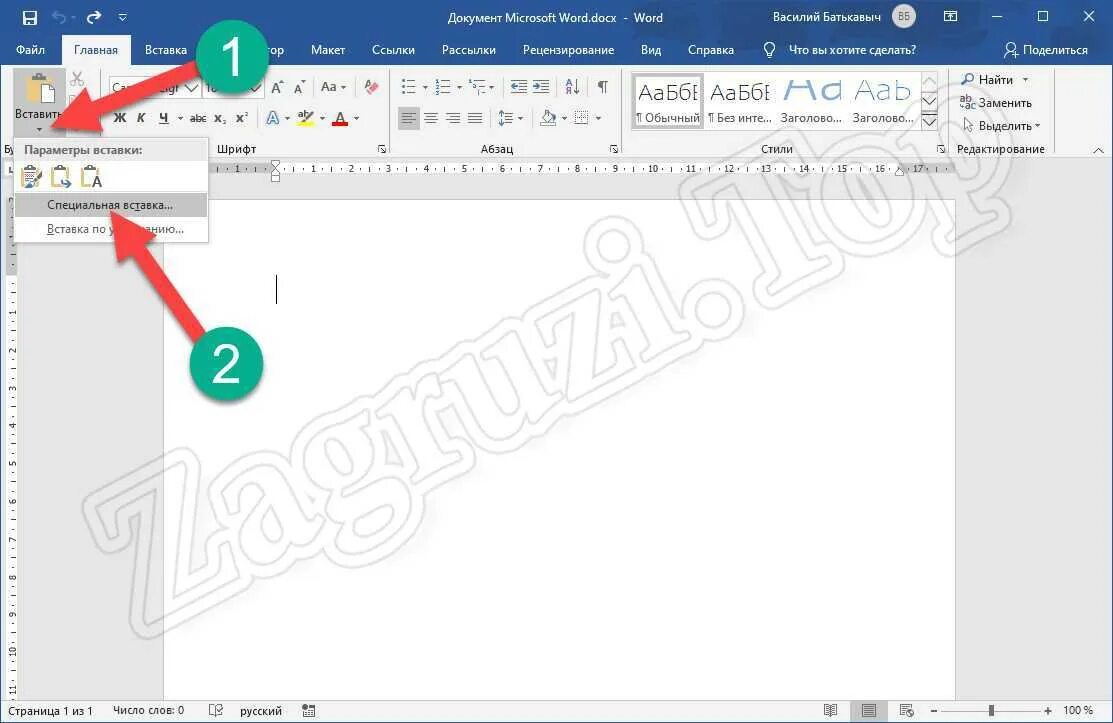Toggle subscript formatting

coord(220,118)
